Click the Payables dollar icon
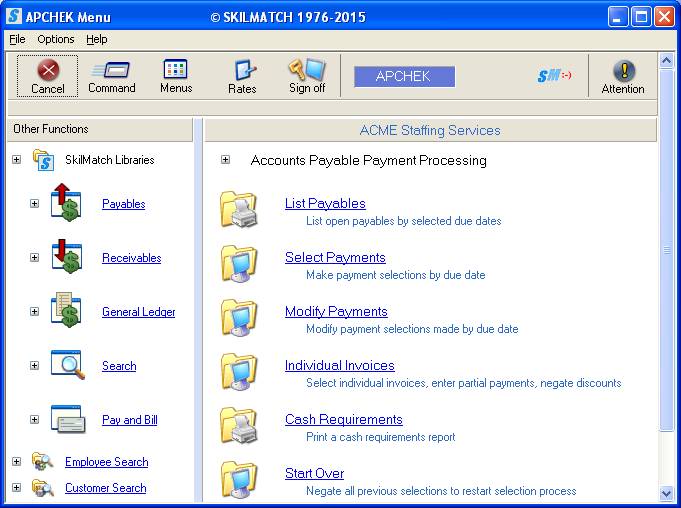The image size is (681, 508). pos(66,203)
